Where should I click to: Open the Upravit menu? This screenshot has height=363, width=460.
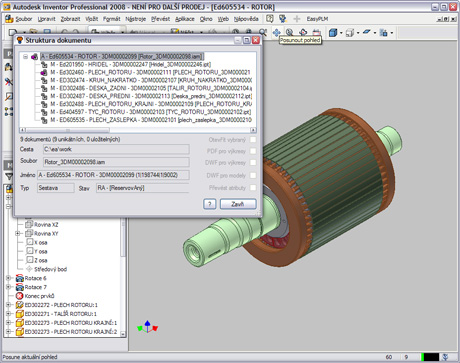click(x=46, y=19)
